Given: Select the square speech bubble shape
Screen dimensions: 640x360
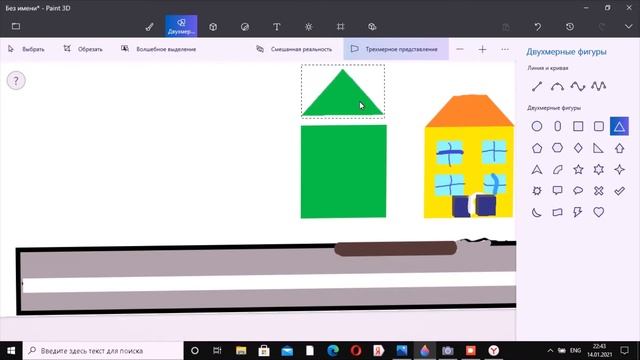Looking at the screenshot, I should (558, 191).
